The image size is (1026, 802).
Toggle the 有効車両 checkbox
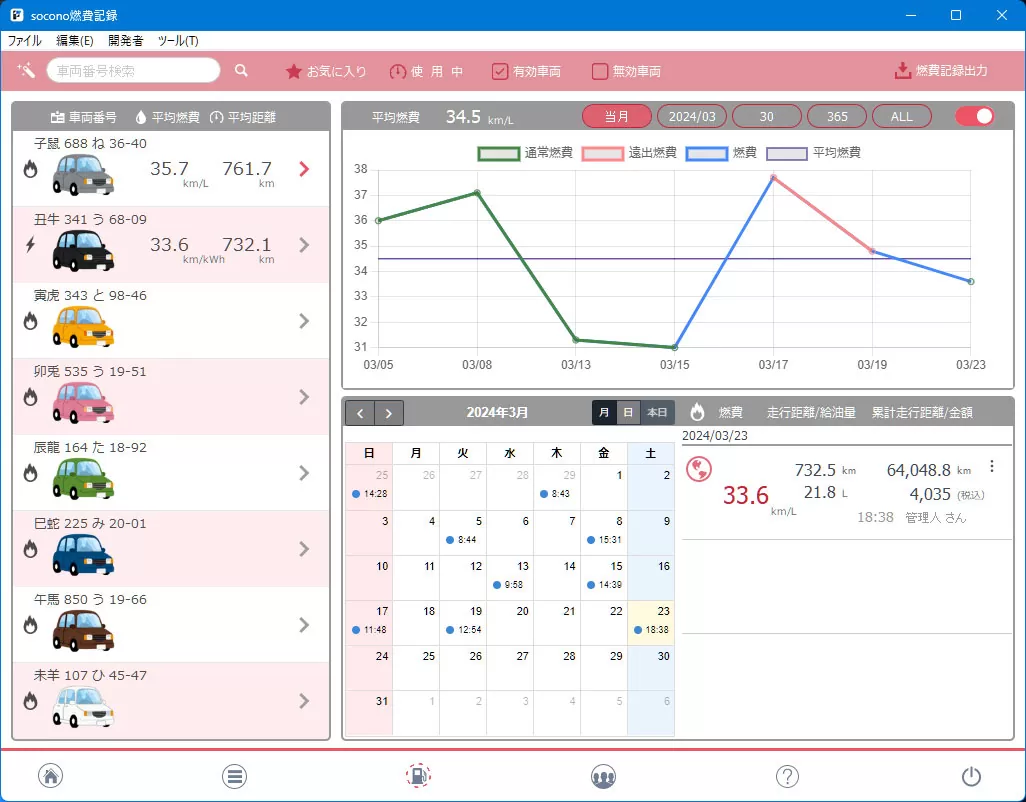tap(500, 71)
